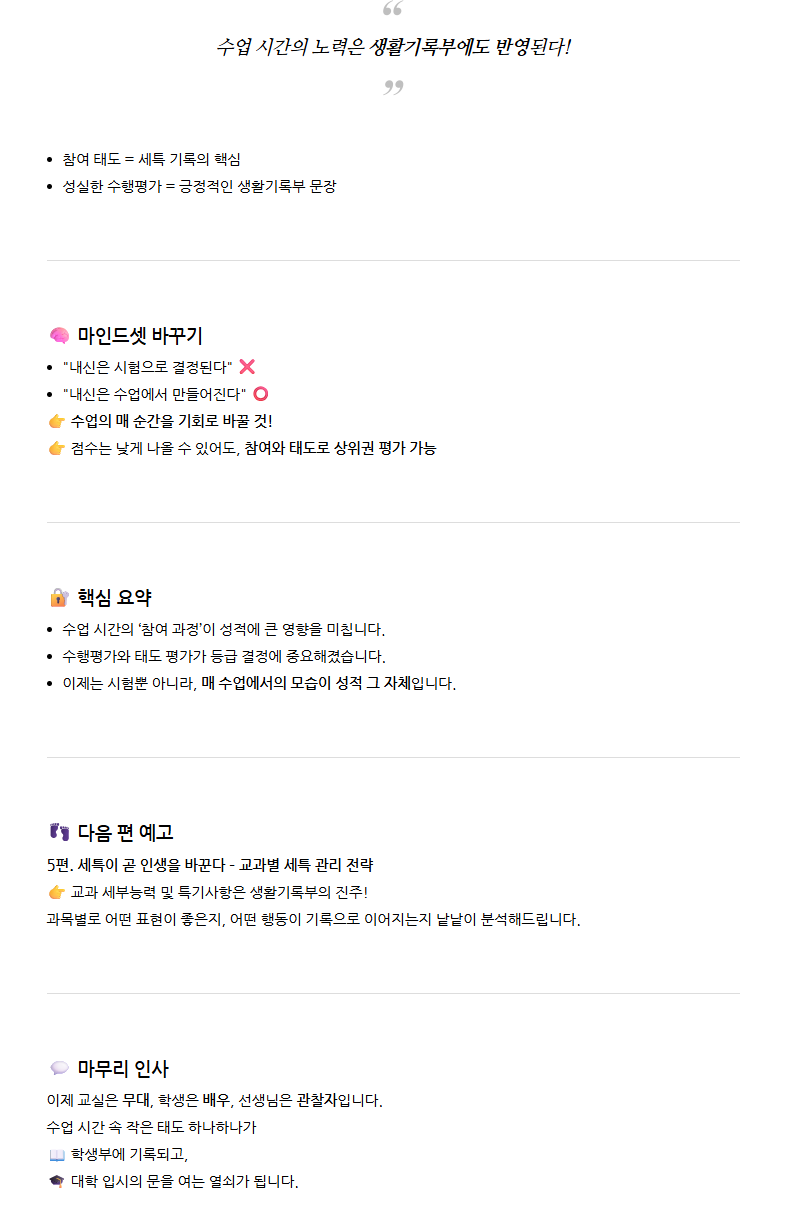Click the lock emoji beside 핵심 요약
Image resolution: width=808 pixels, height=1207 pixels.
(59, 598)
